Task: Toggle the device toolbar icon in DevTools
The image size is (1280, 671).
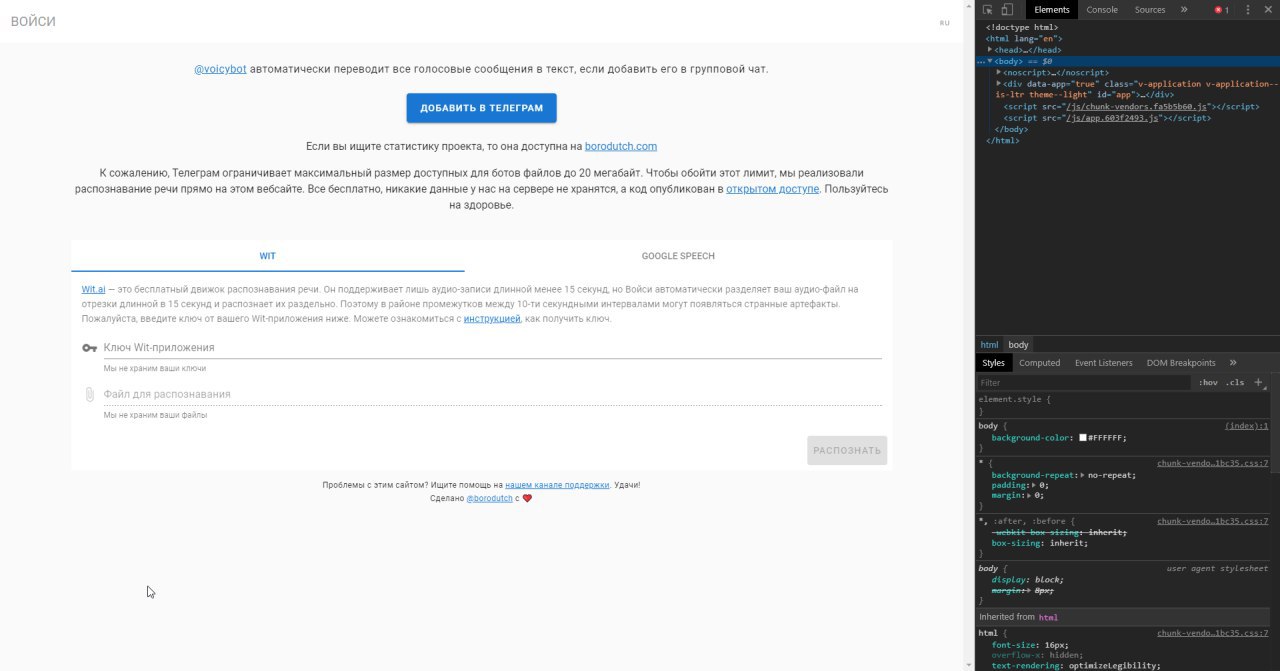Action: pos(1006,10)
